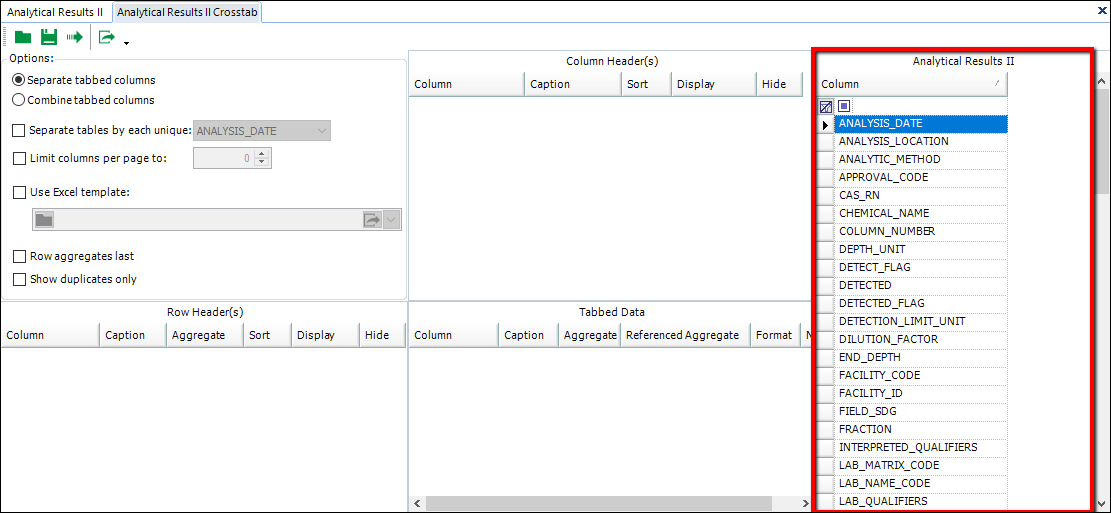Expand the Excel template dropdown arrow
This screenshot has width=1111, height=513.
392,220
